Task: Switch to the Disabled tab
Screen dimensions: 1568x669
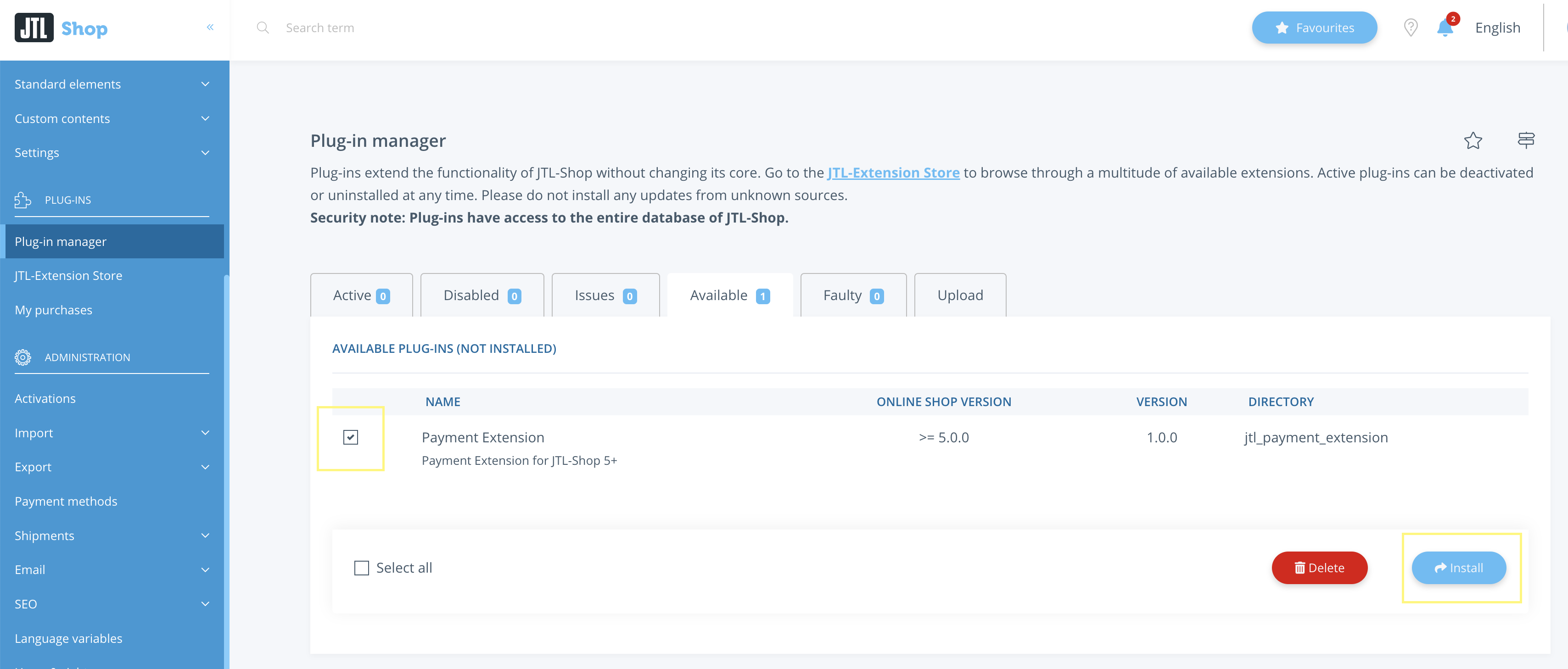Action: point(482,295)
